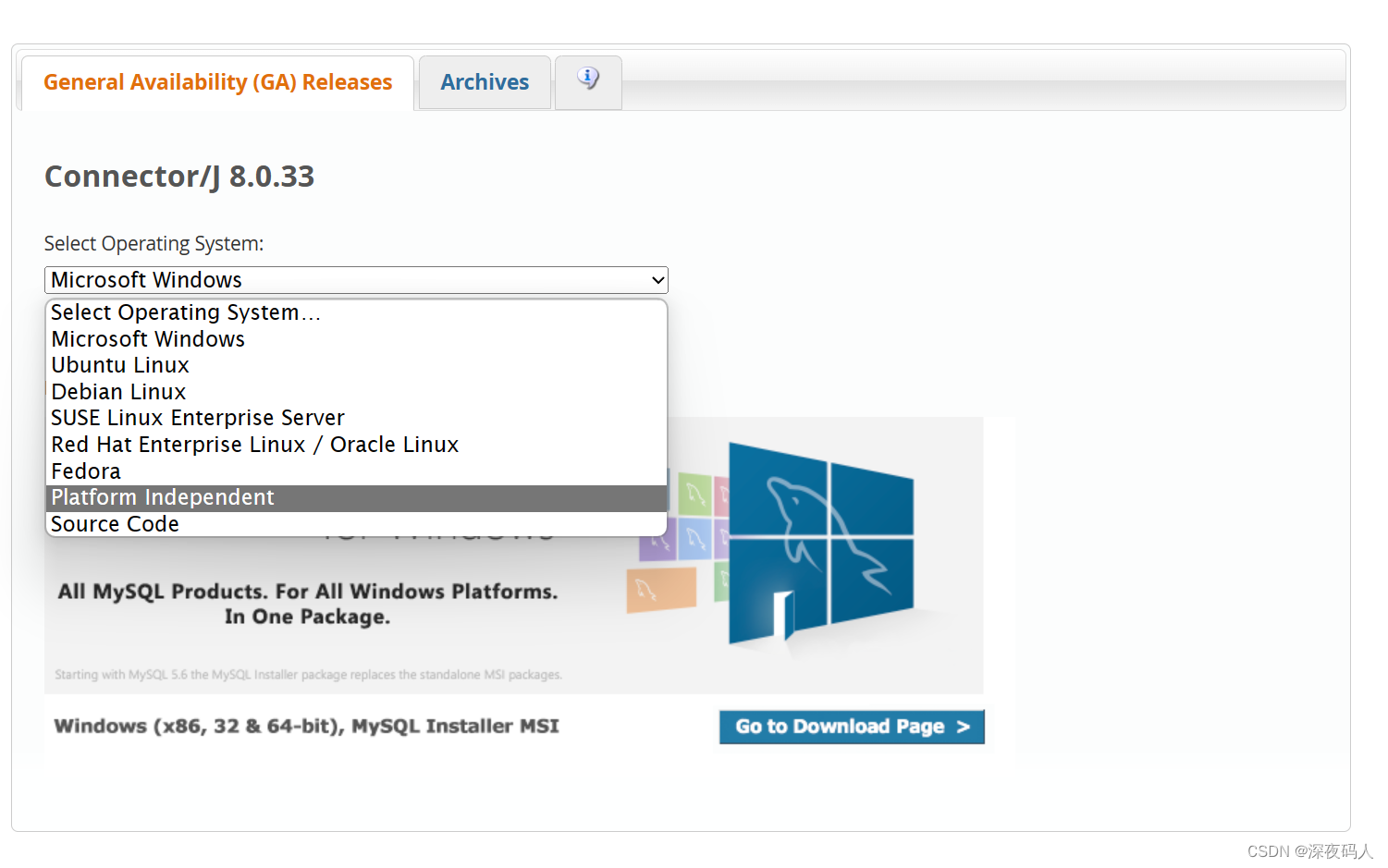
Task: Open the General Availability (GA) Releases tab
Action: click(x=217, y=82)
